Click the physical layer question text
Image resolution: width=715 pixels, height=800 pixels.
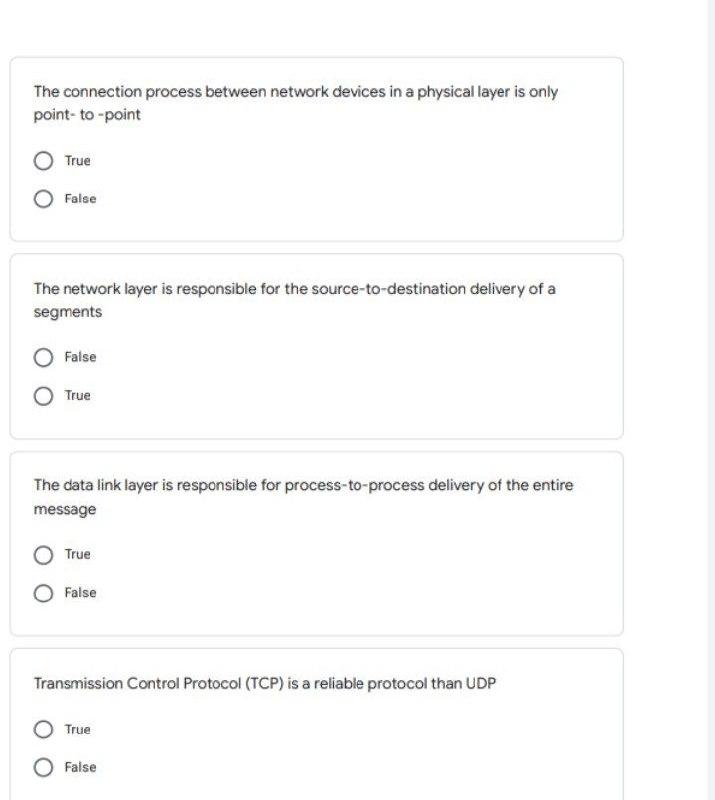point(294,103)
